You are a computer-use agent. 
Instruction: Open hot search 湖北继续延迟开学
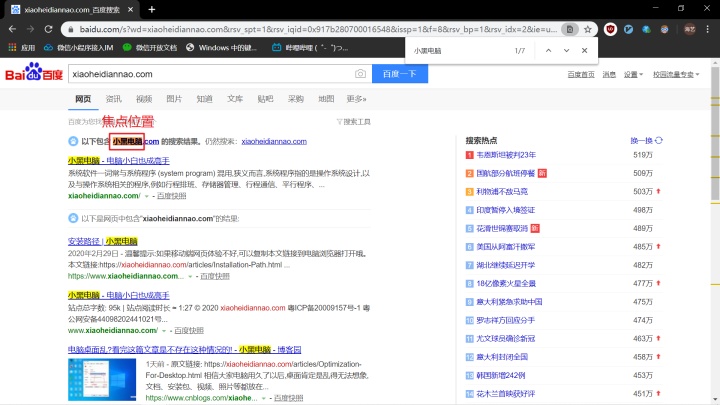pyautogui.click(x=506, y=265)
